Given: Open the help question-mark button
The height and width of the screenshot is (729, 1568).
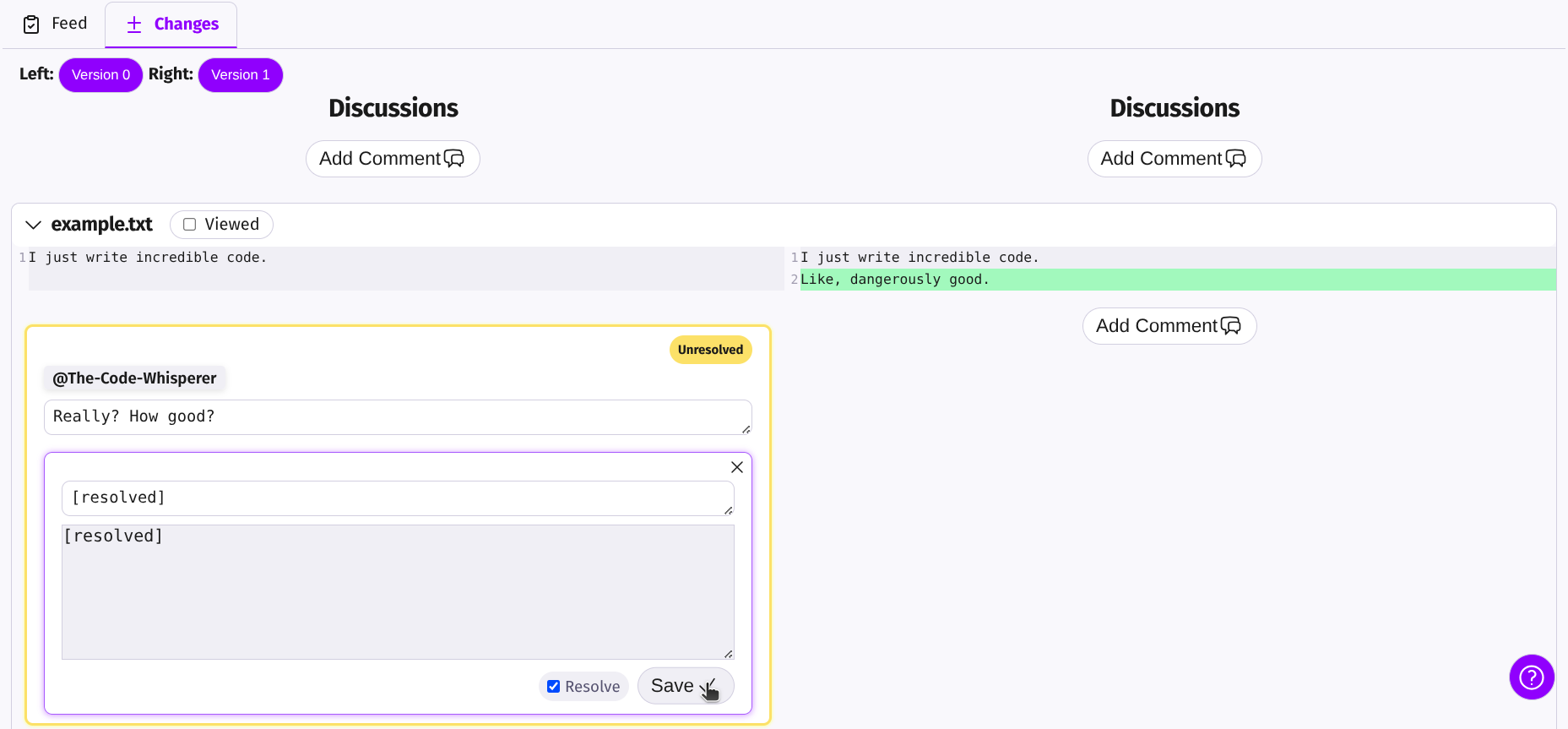Looking at the screenshot, I should click(x=1532, y=677).
